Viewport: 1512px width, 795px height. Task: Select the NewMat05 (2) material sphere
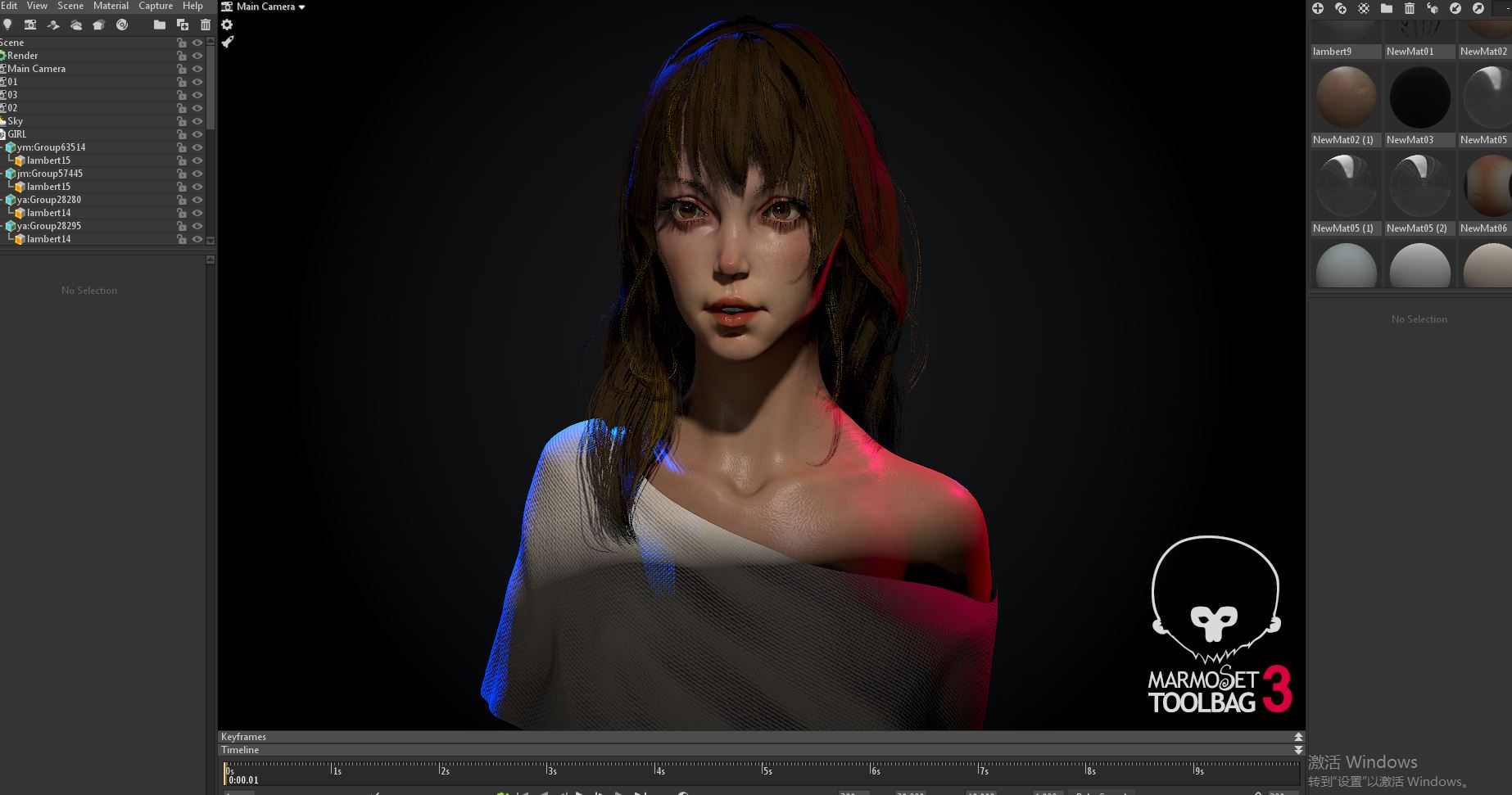pos(1419,186)
